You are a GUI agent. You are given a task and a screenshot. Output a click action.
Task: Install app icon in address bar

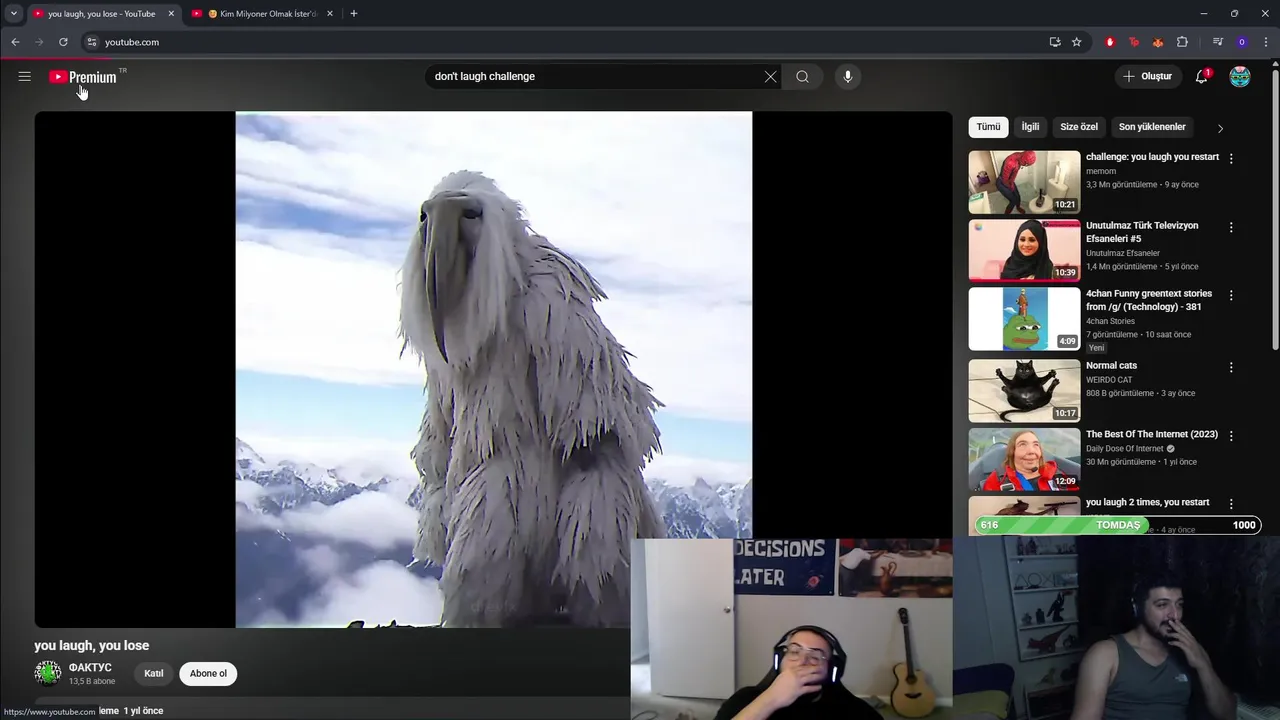[1055, 42]
